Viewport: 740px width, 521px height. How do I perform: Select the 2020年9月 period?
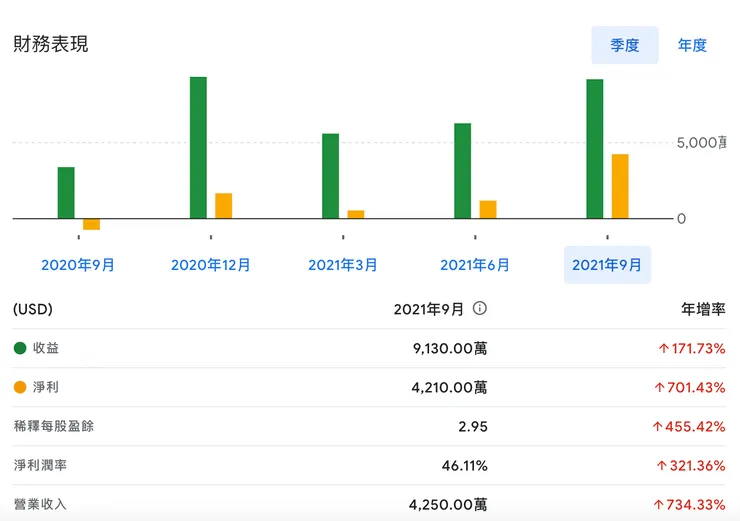(x=78, y=265)
